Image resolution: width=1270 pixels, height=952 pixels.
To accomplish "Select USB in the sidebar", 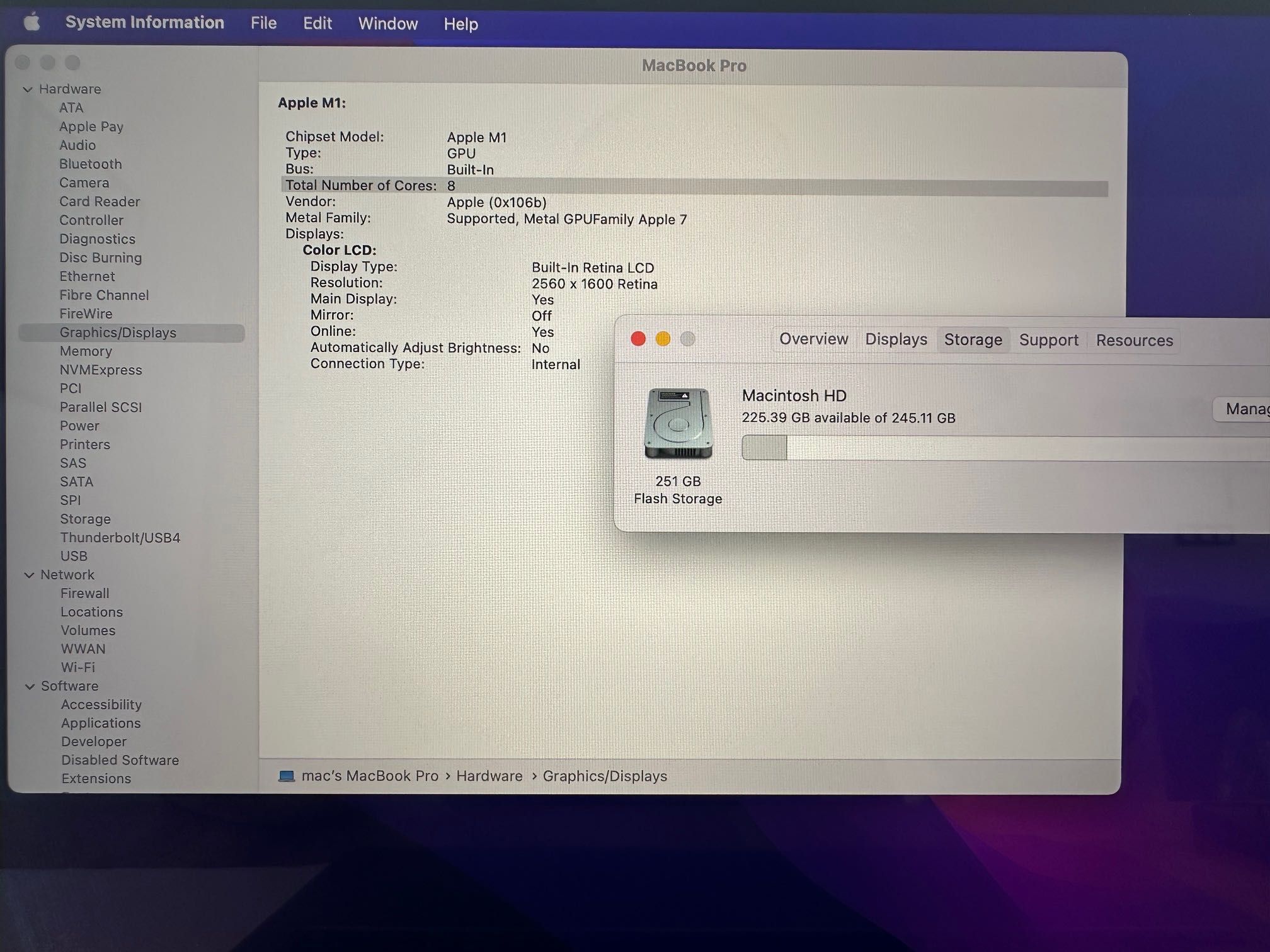I will pyautogui.click(x=74, y=556).
